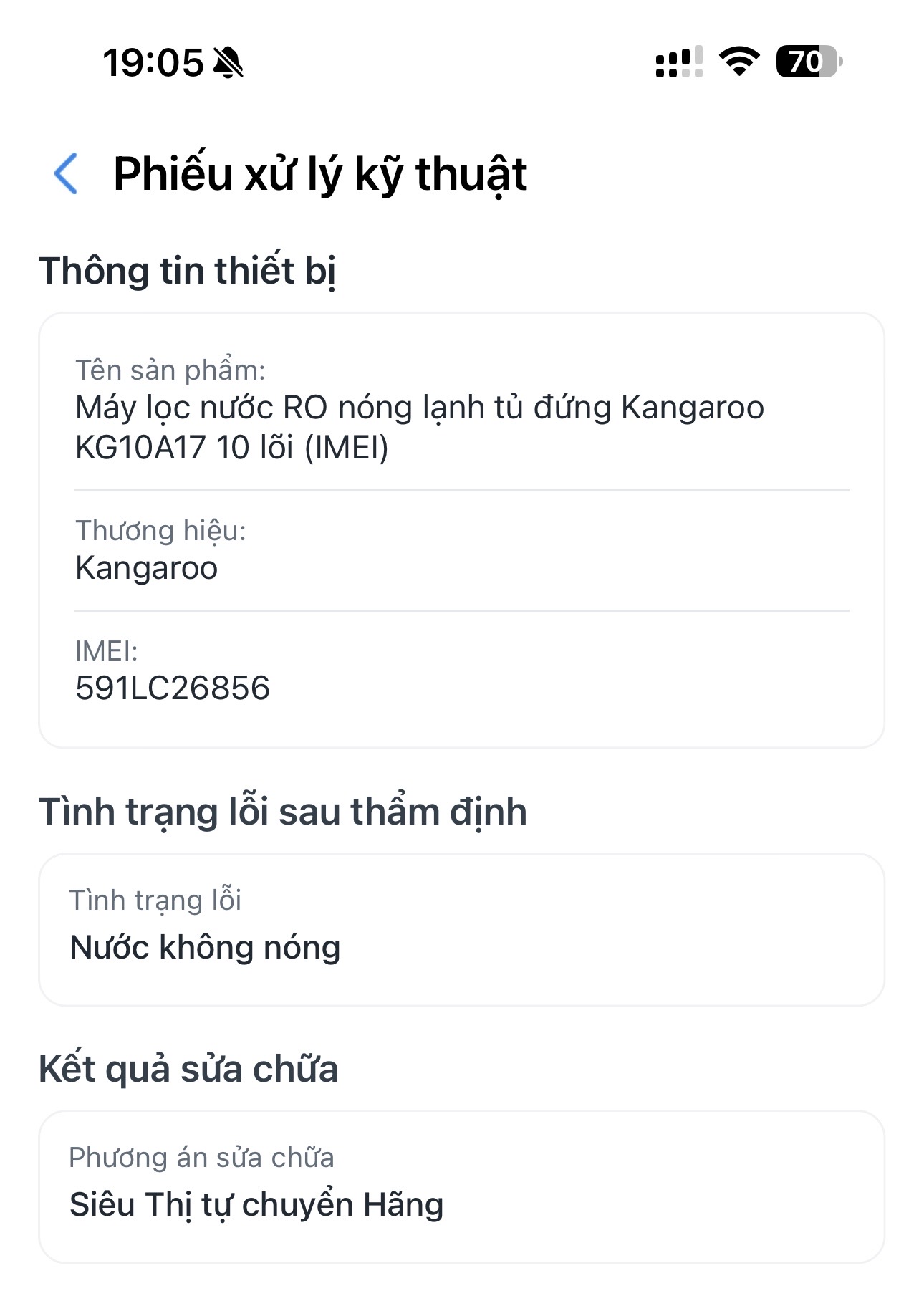Tap the cellular signal bars icon
924x1311 pixels.
[x=678, y=62]
